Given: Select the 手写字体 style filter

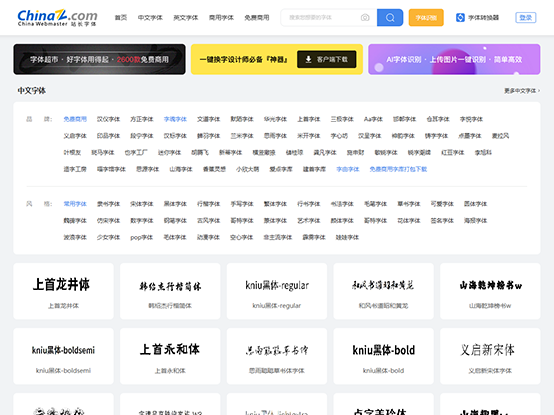Looking at the screenshot, I should click(x=242, y=204).
